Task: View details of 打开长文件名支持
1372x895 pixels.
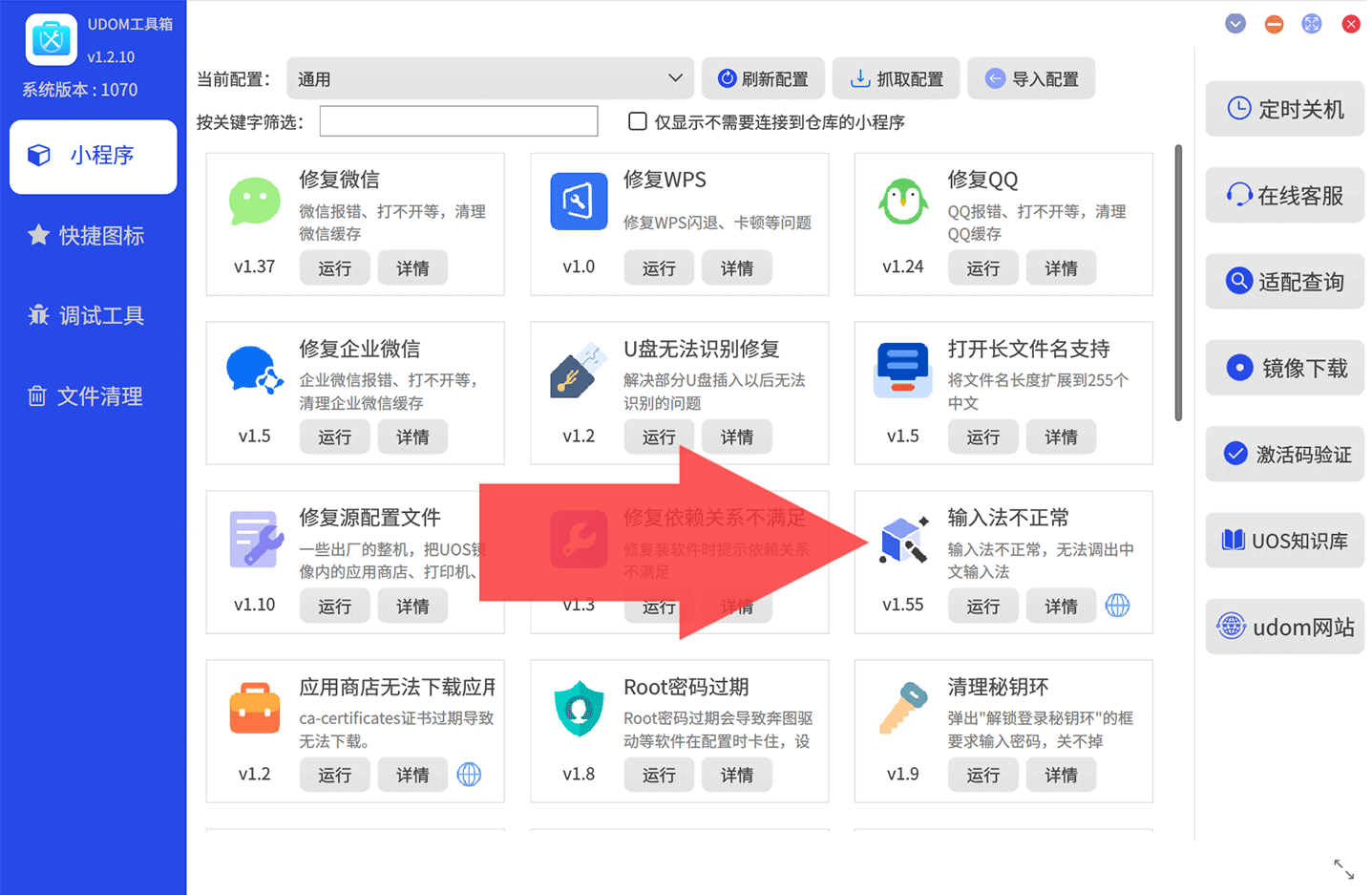Action: click(x=1061, y=437)
